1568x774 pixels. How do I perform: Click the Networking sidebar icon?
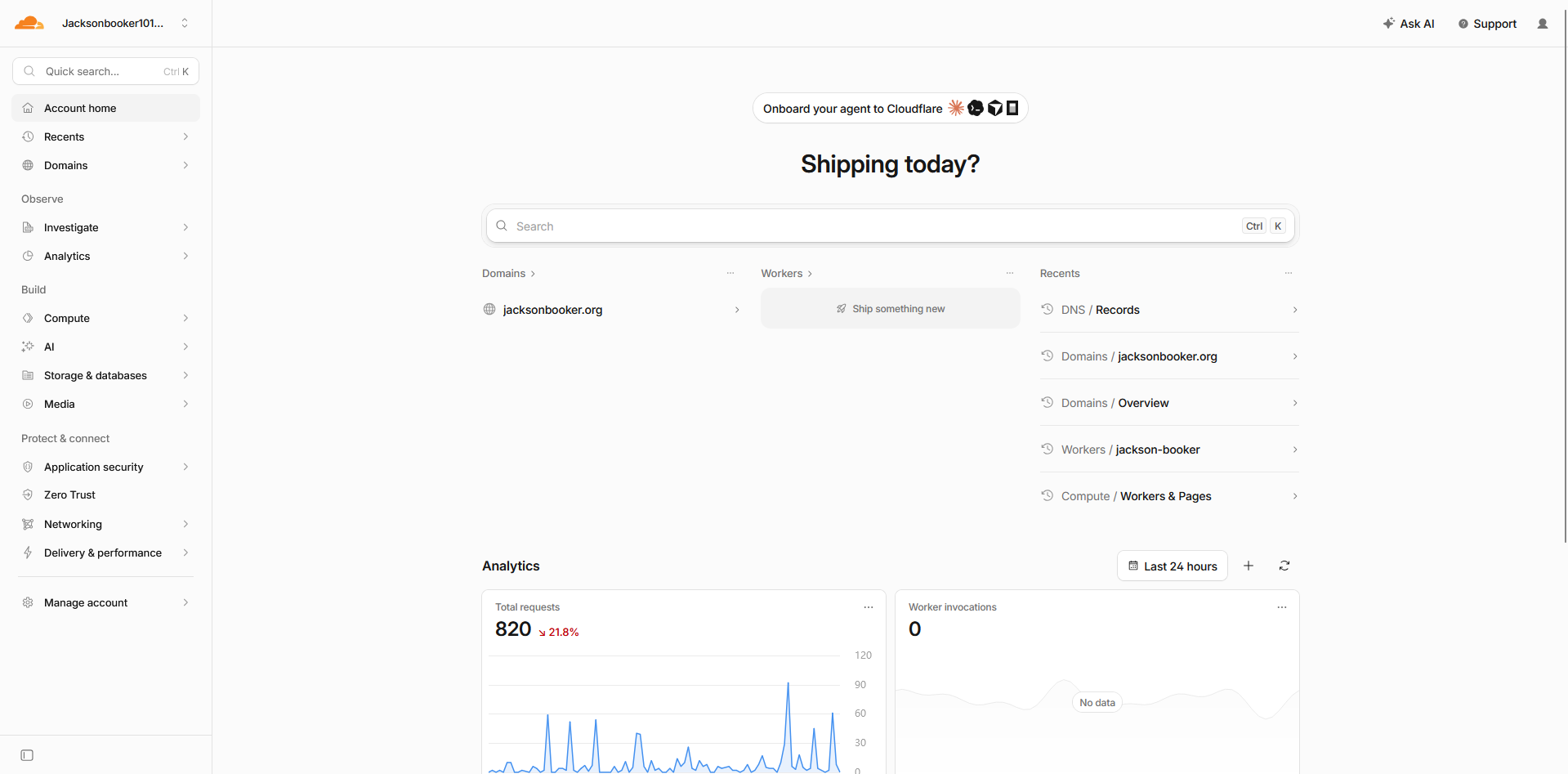pyautogui.click(x=28, y=524)
